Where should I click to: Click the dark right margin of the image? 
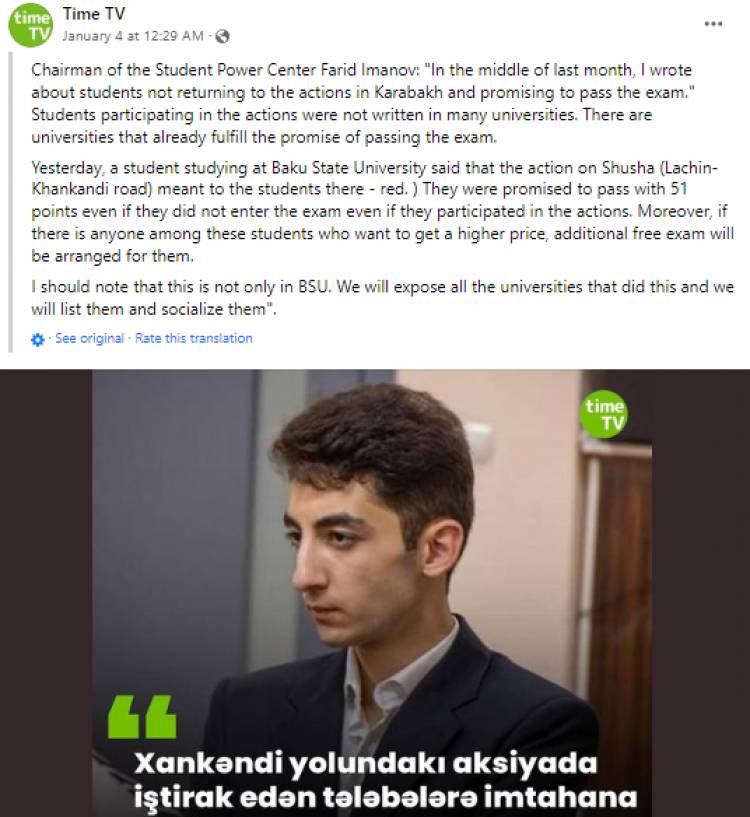701,593
